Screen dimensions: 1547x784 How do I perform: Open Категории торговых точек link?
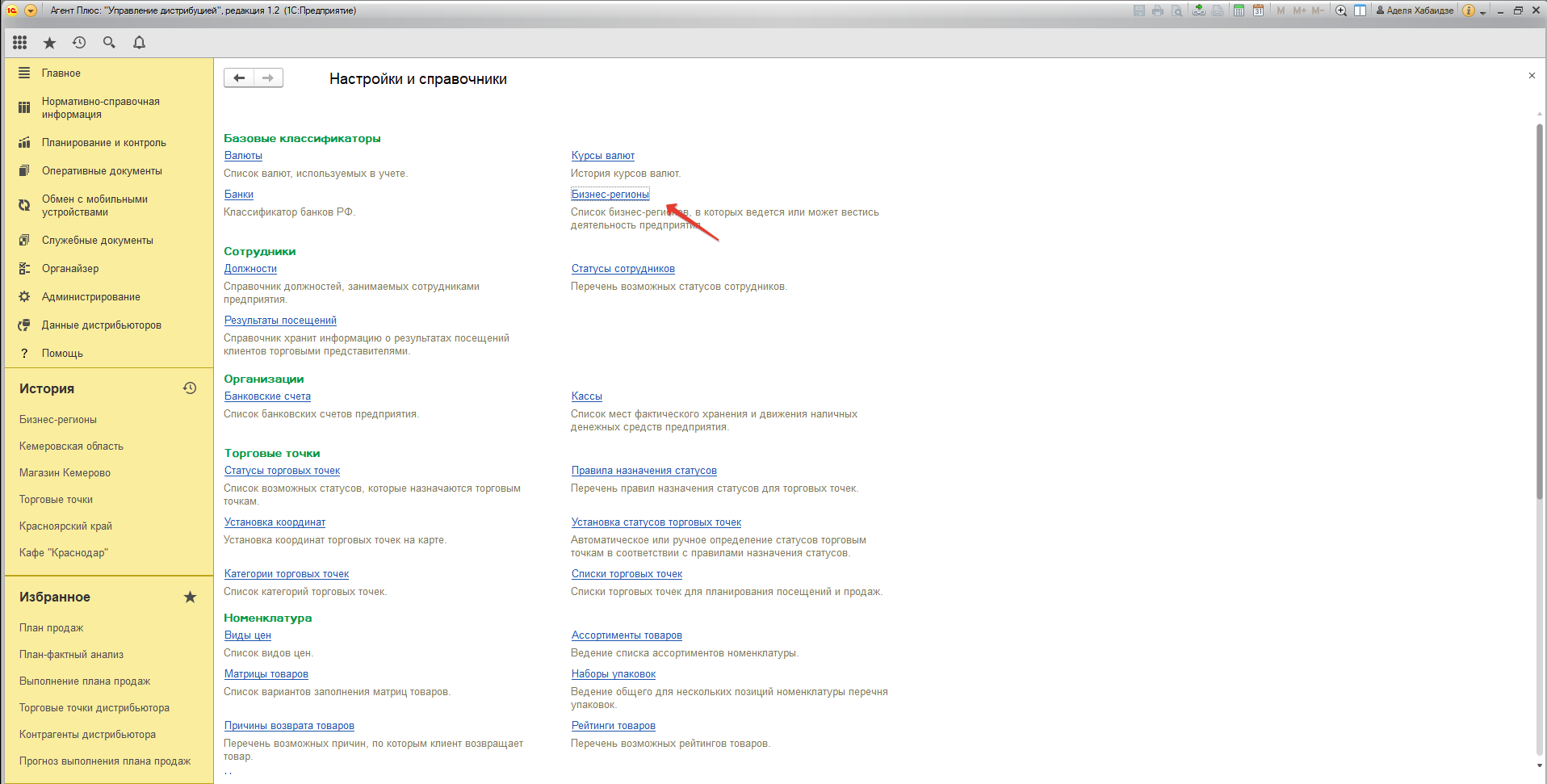pyautogui.click(x=287, y=573)
